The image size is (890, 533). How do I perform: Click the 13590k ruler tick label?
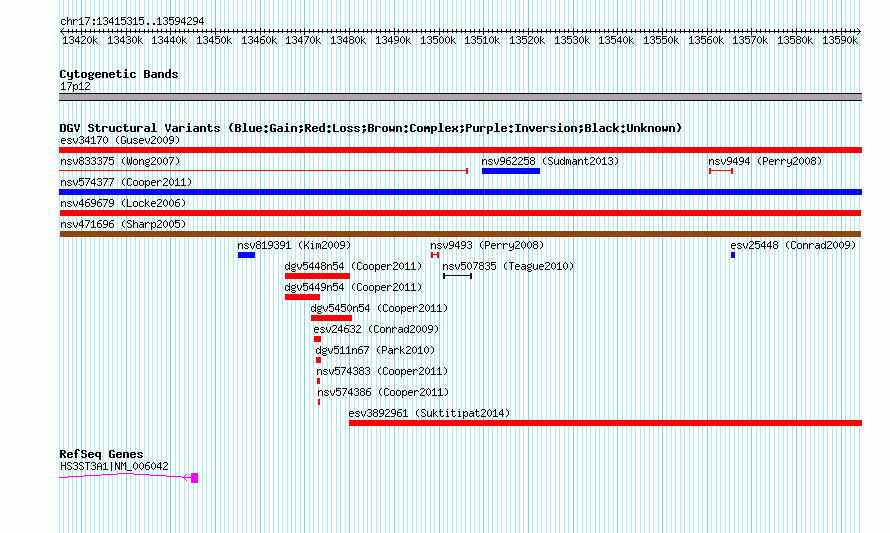point(840,40)
